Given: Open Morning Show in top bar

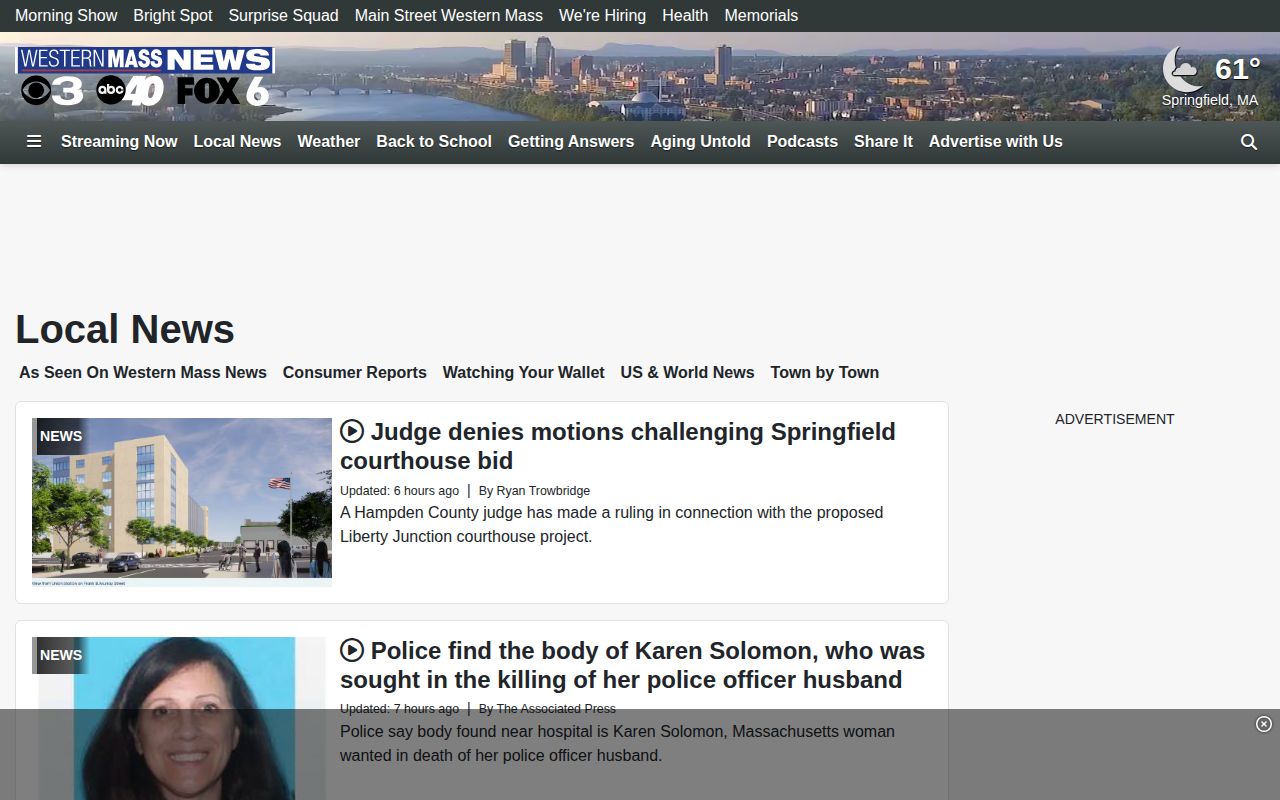Looking at the screenshot, I should (x=66, y=16).
